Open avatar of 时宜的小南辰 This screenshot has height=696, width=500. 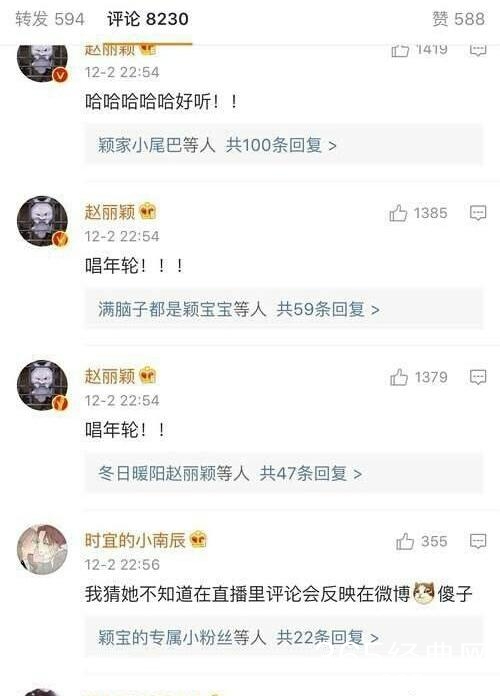(x=42, y=550)
